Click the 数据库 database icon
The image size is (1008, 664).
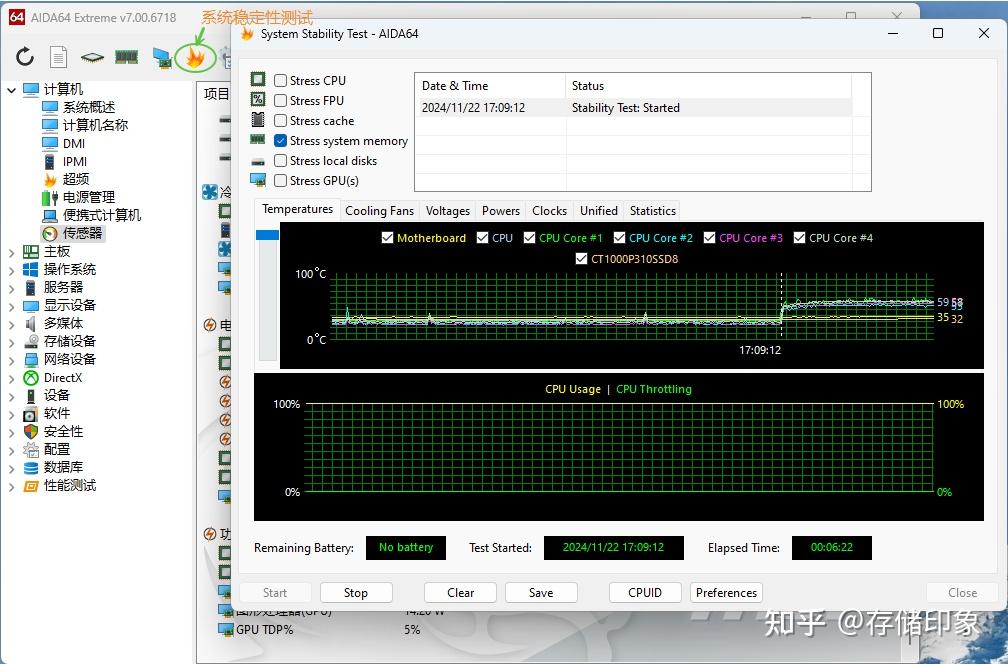tap(31, 467)
